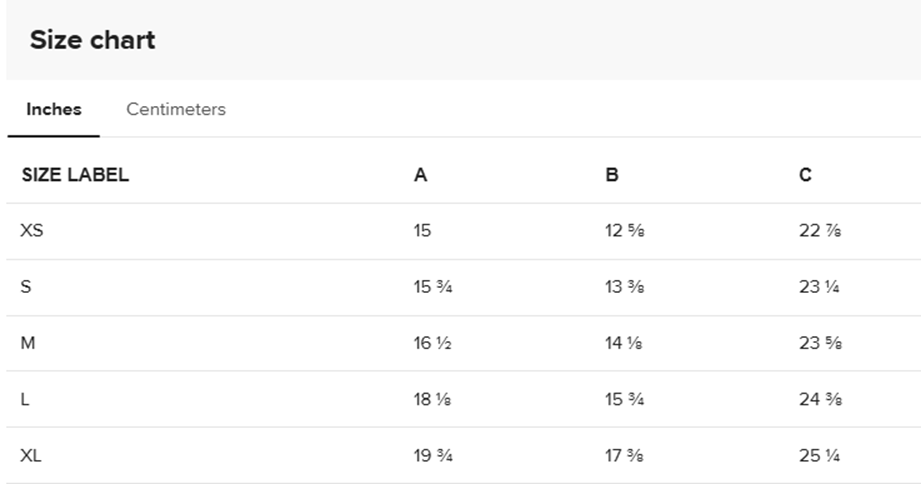Image resolution: width=921 pixels, height=484 pixels.
Task: Click the SIZE LABEL column header
Action: coord(75,175)
